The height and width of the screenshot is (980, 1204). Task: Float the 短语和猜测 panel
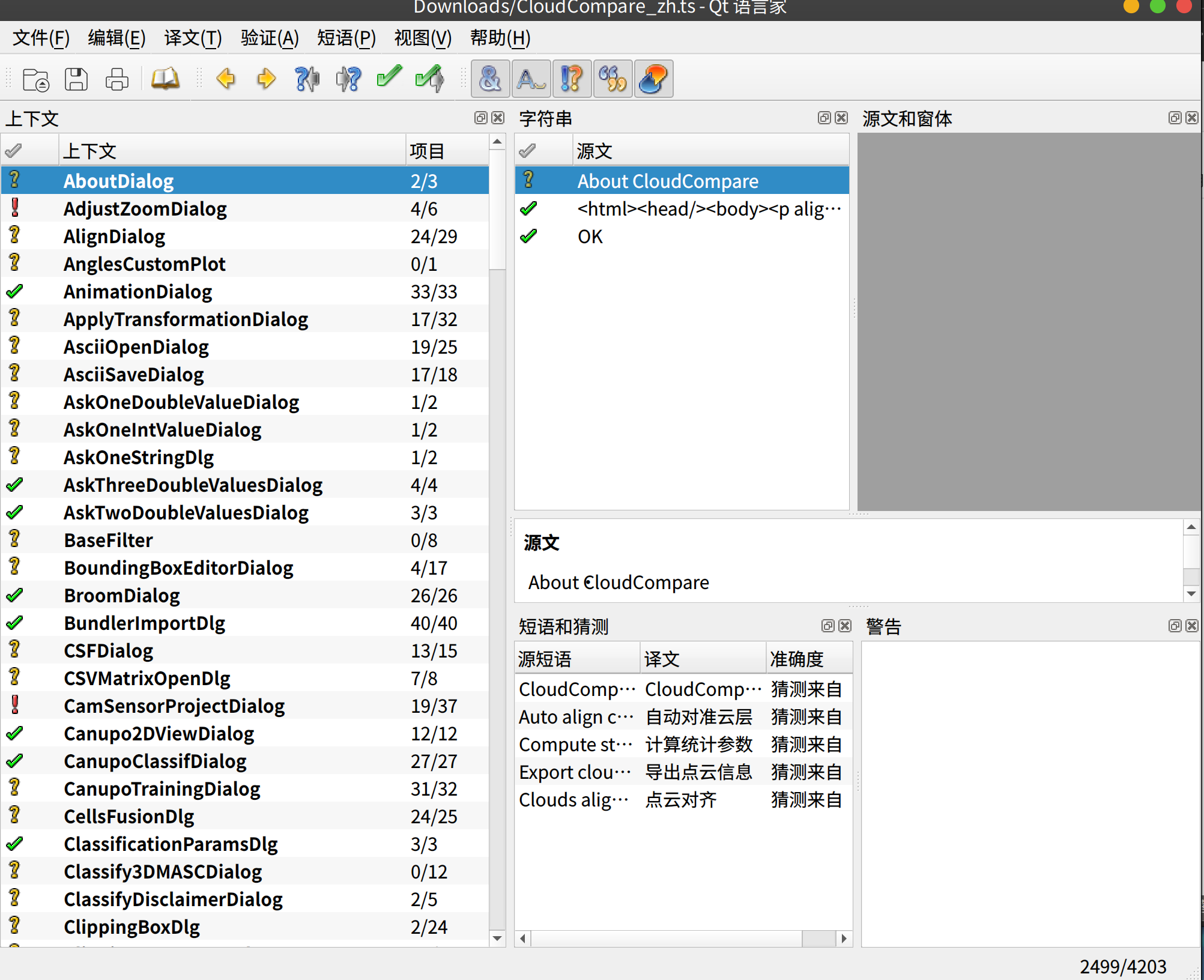point(828,626)
